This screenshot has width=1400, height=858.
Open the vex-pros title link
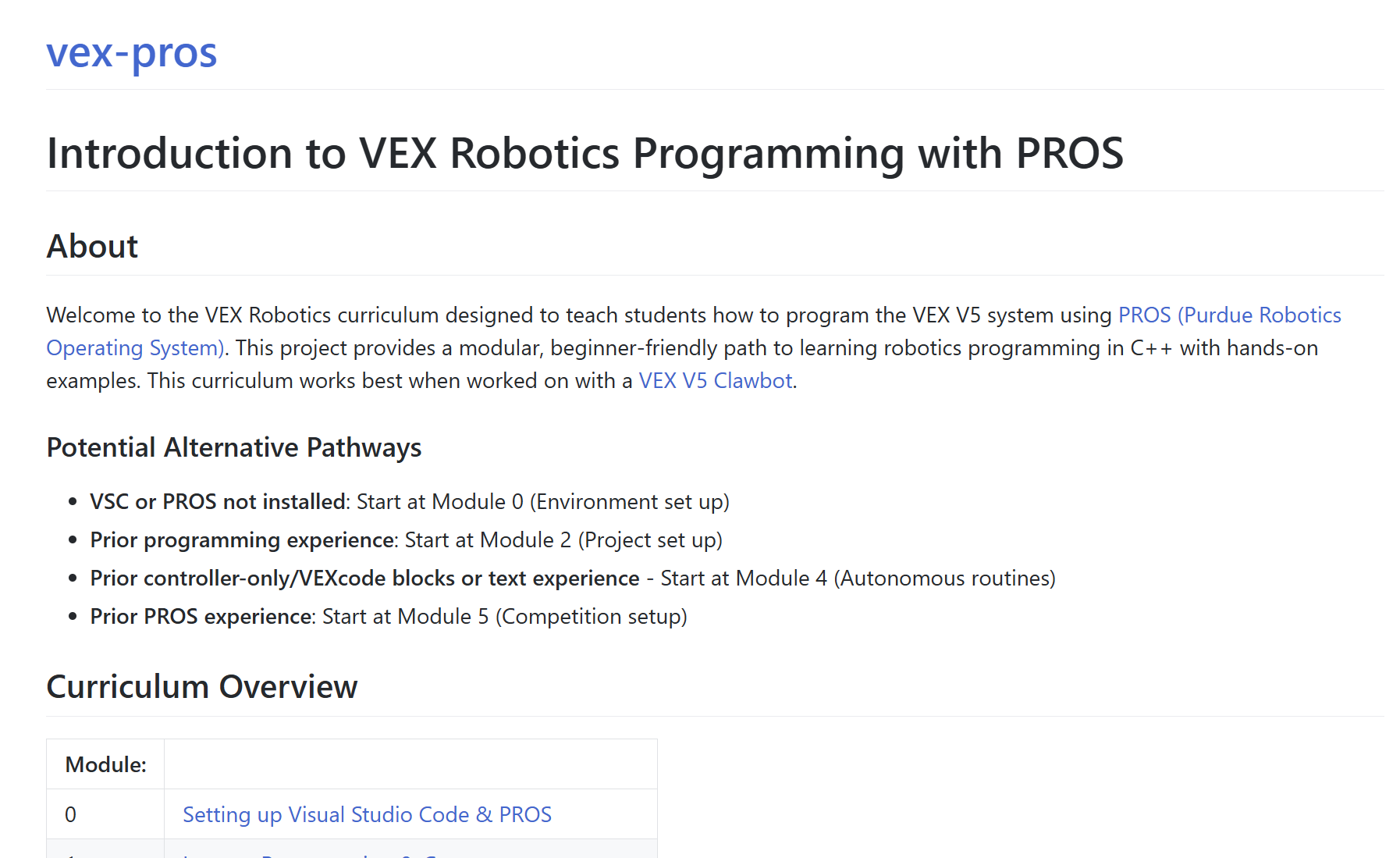[x=131, y=53]
